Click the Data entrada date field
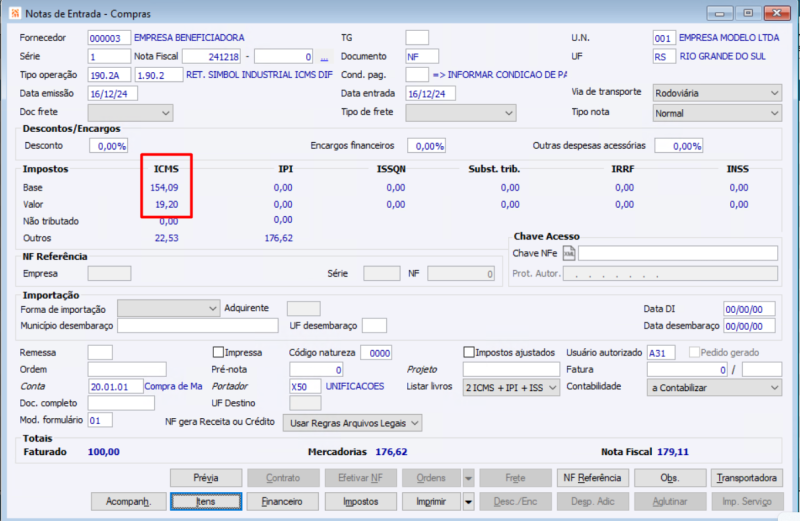 [x=431, y=94]
